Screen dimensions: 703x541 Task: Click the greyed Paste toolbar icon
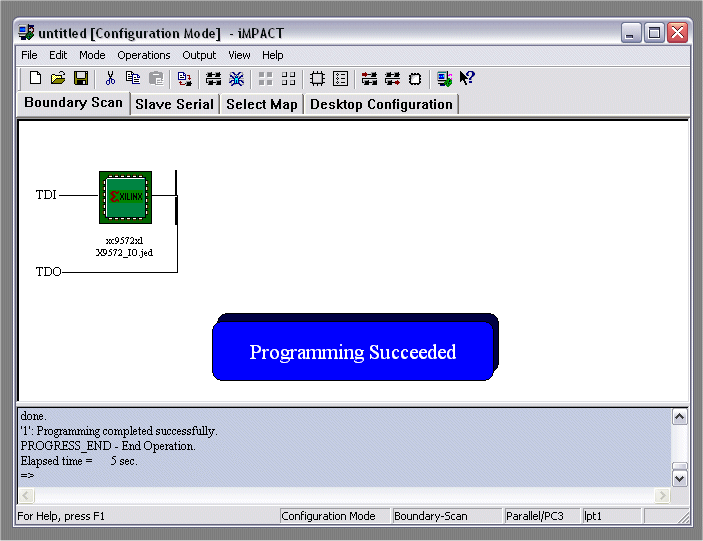click(x=156, y=78)
